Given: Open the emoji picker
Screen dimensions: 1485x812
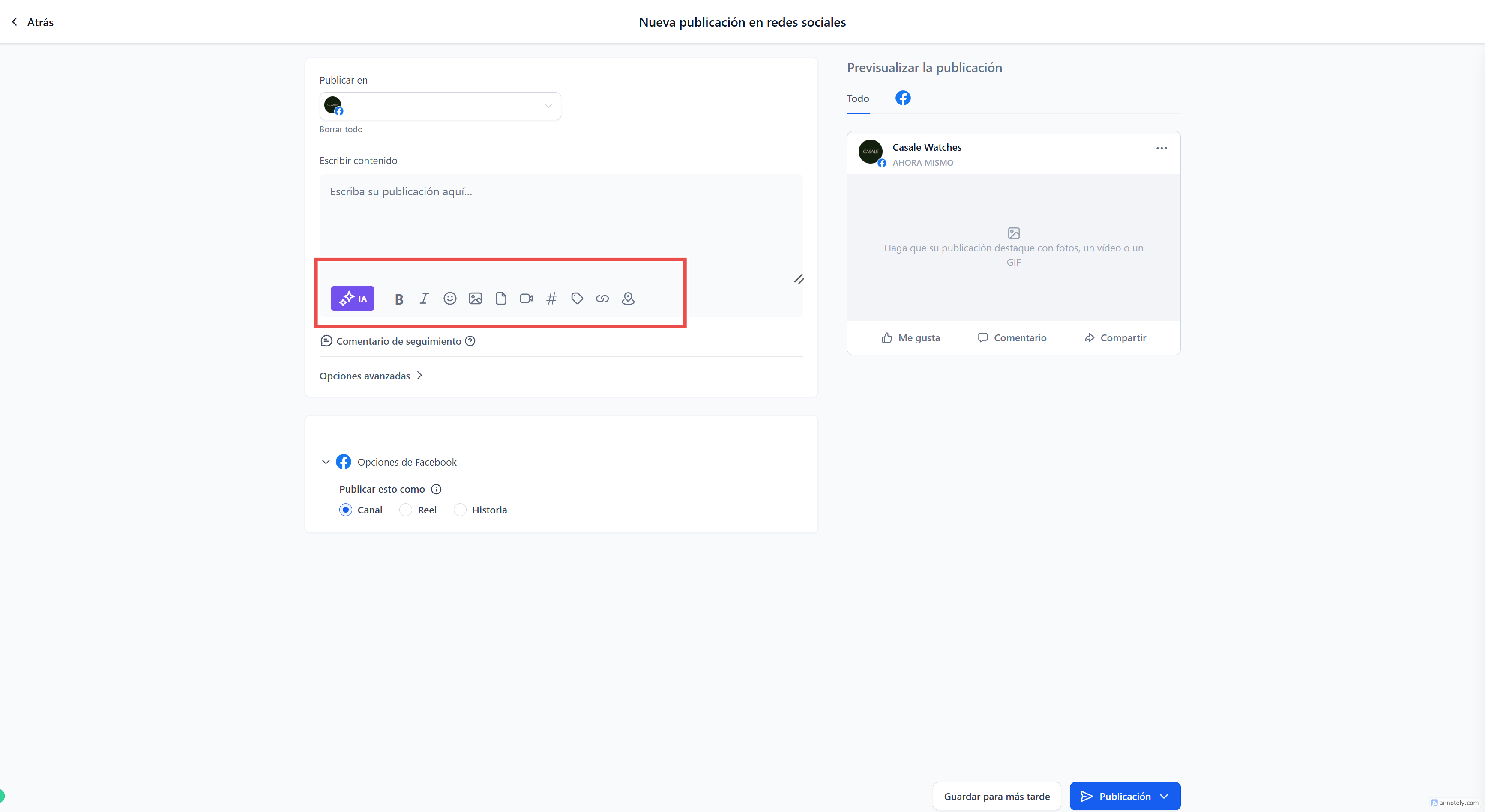Looking at the screenshot, I should click(x=449, y=299).
